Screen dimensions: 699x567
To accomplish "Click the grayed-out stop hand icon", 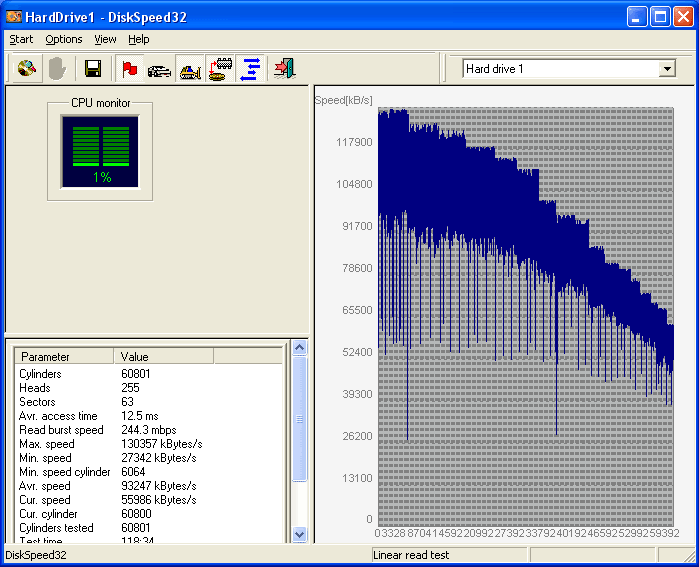I will tap(57, 69).
